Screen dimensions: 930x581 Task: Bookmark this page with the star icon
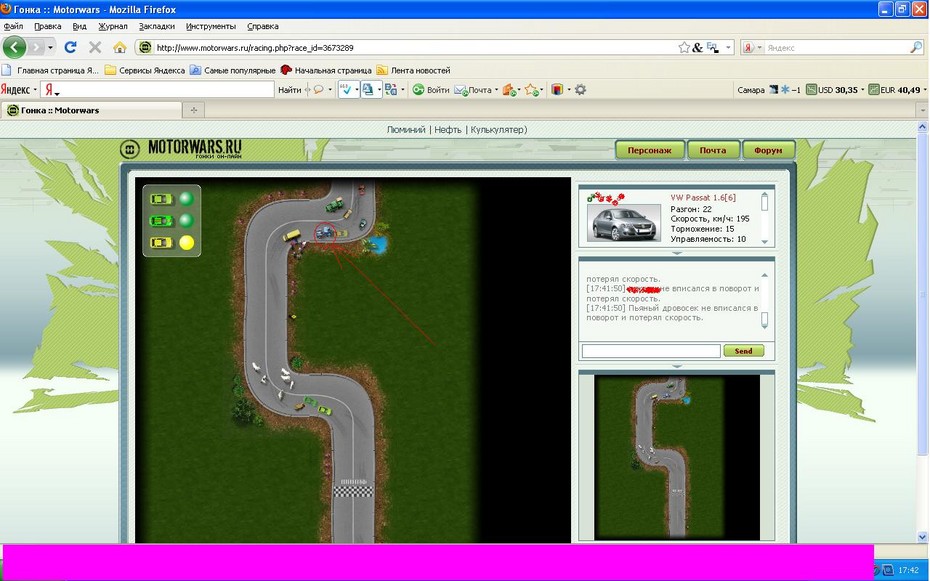(684, 47)
